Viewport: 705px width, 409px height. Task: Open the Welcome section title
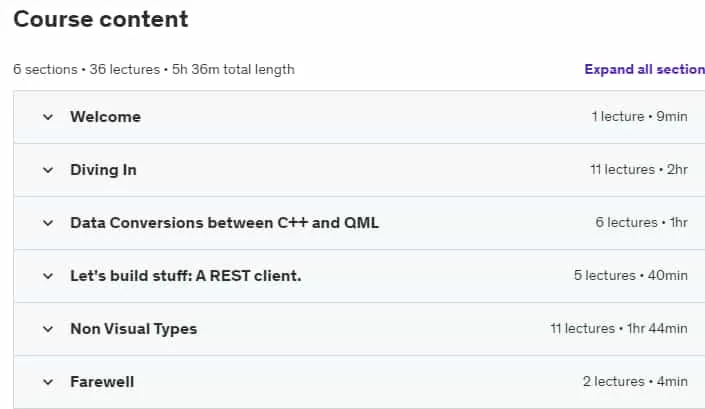(x=106, y=117)
